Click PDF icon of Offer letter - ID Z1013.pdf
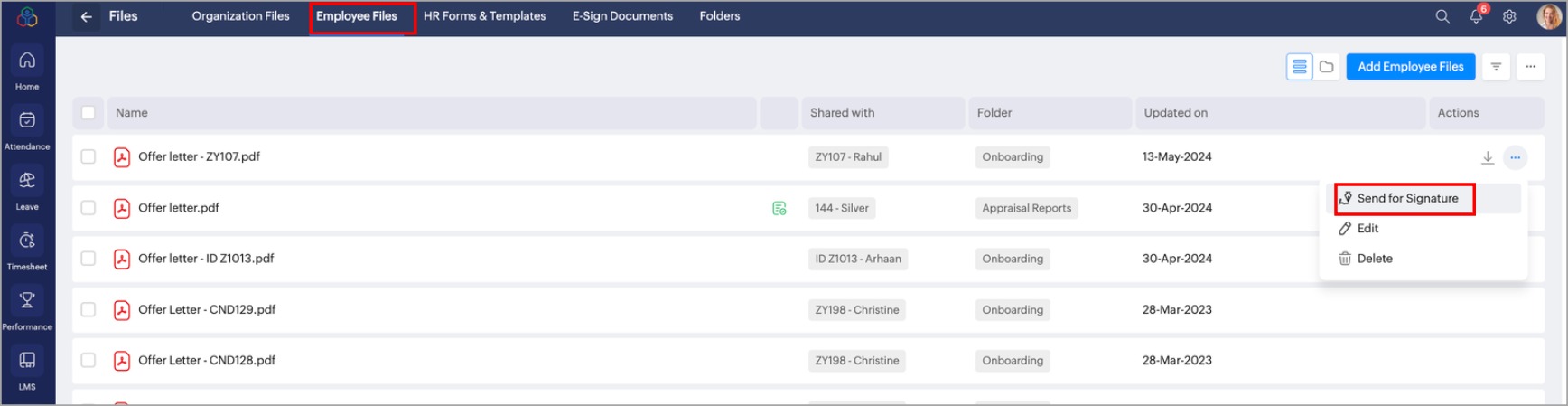1568x406 pixels. pyautogui.click(x=122, y=259)
